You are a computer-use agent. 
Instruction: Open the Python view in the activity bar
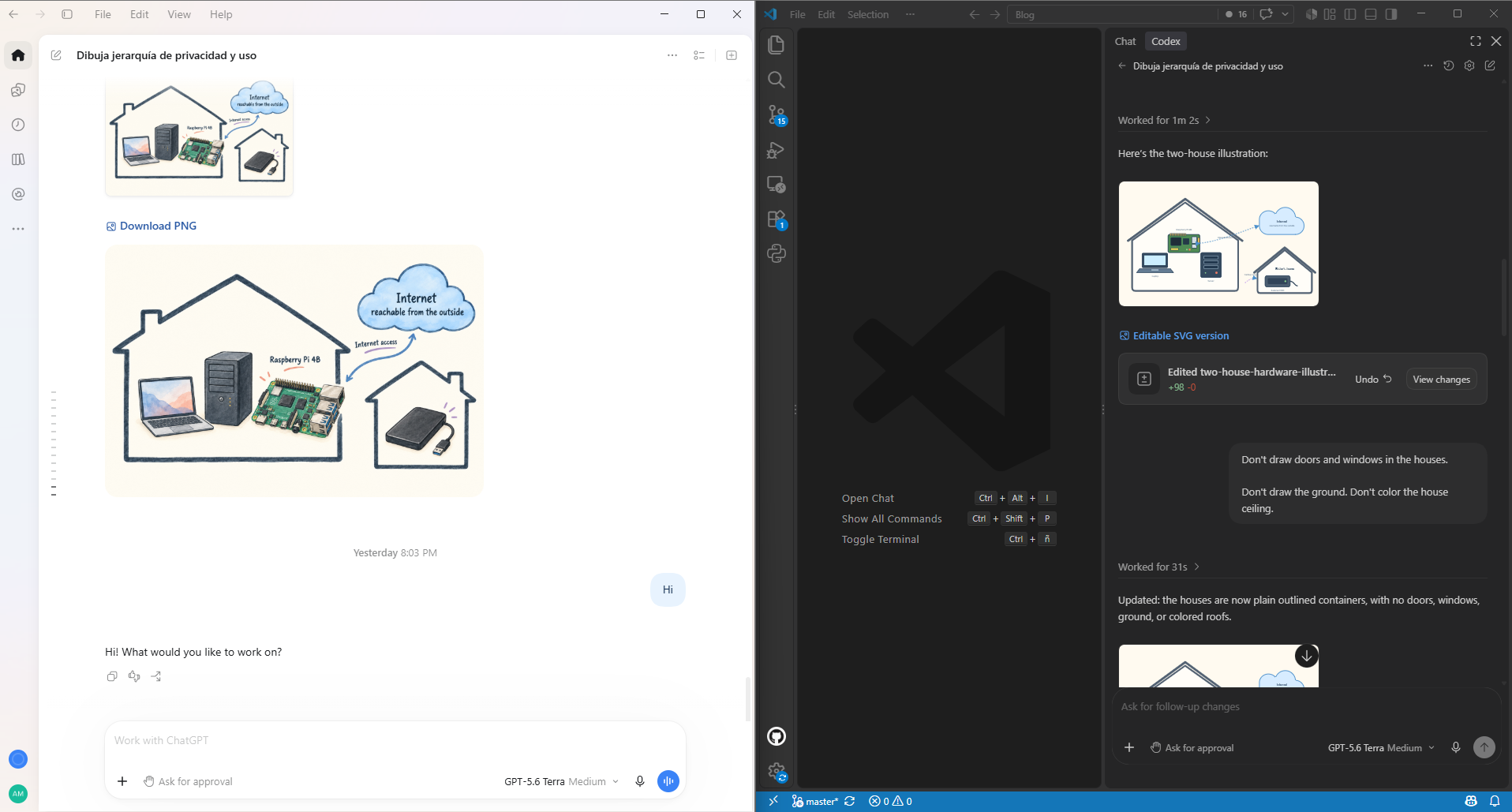[777, 253]
